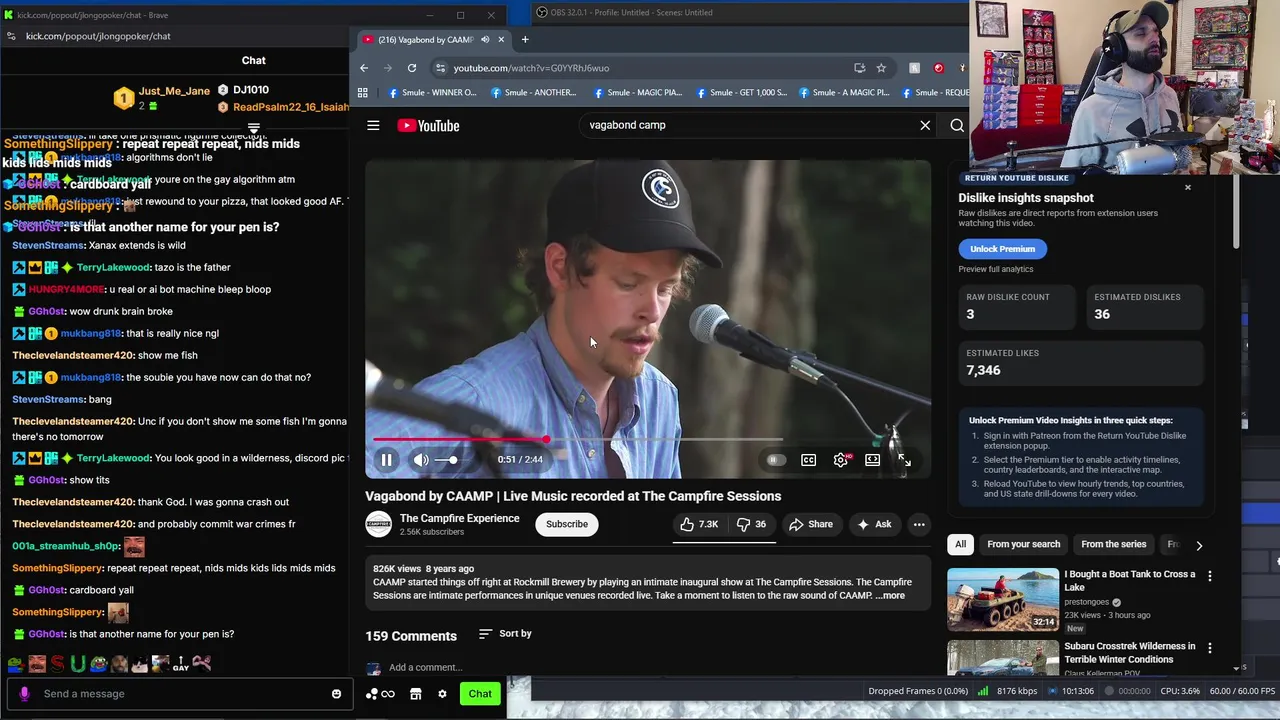Open comments 'Sort by' dropdown
The width and height of the screenshot is (1280, 720).
[505, 633]
